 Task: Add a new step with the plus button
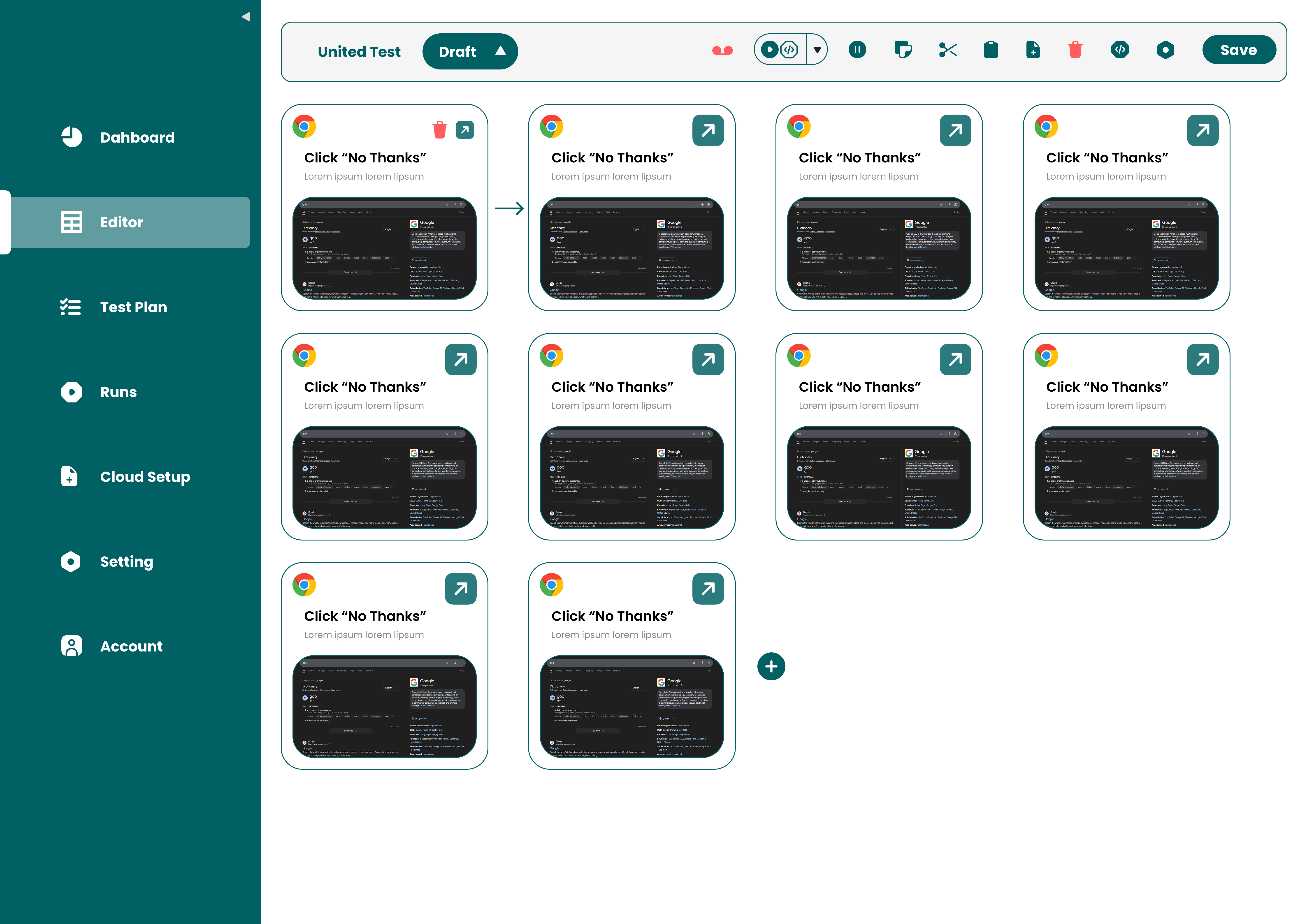(x=771, y=666)
